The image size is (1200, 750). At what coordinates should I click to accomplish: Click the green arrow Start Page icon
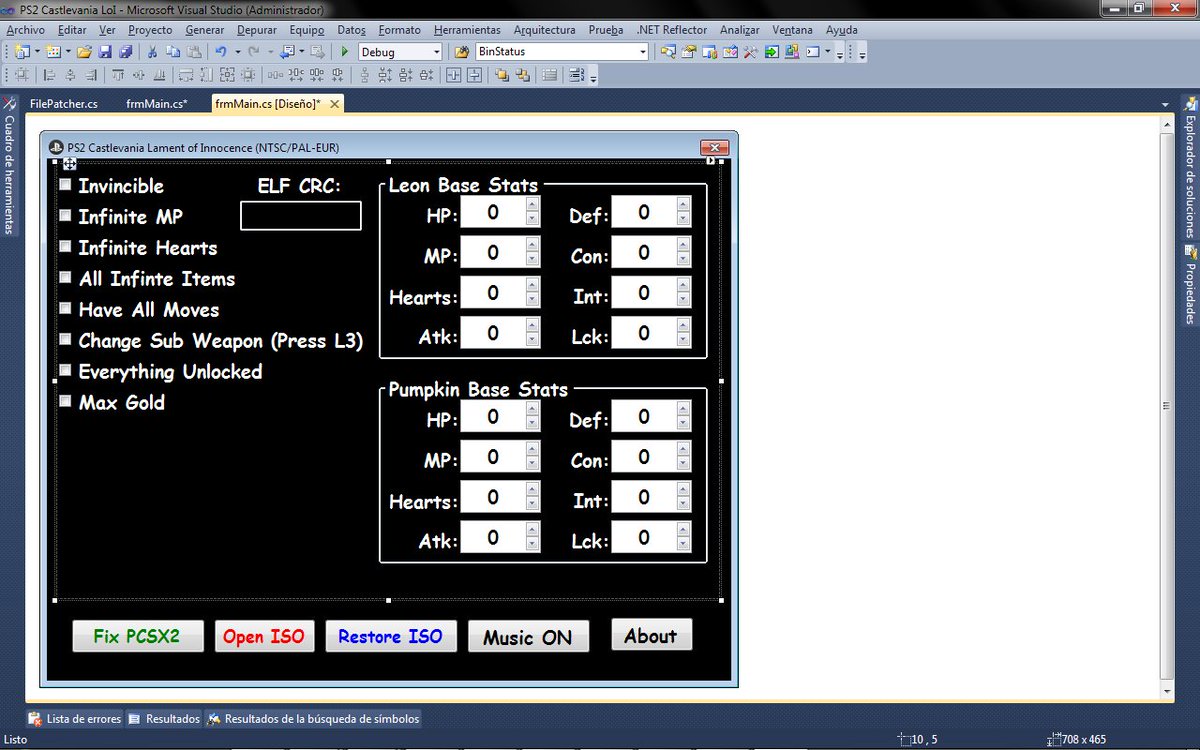[x=772, y=51]
